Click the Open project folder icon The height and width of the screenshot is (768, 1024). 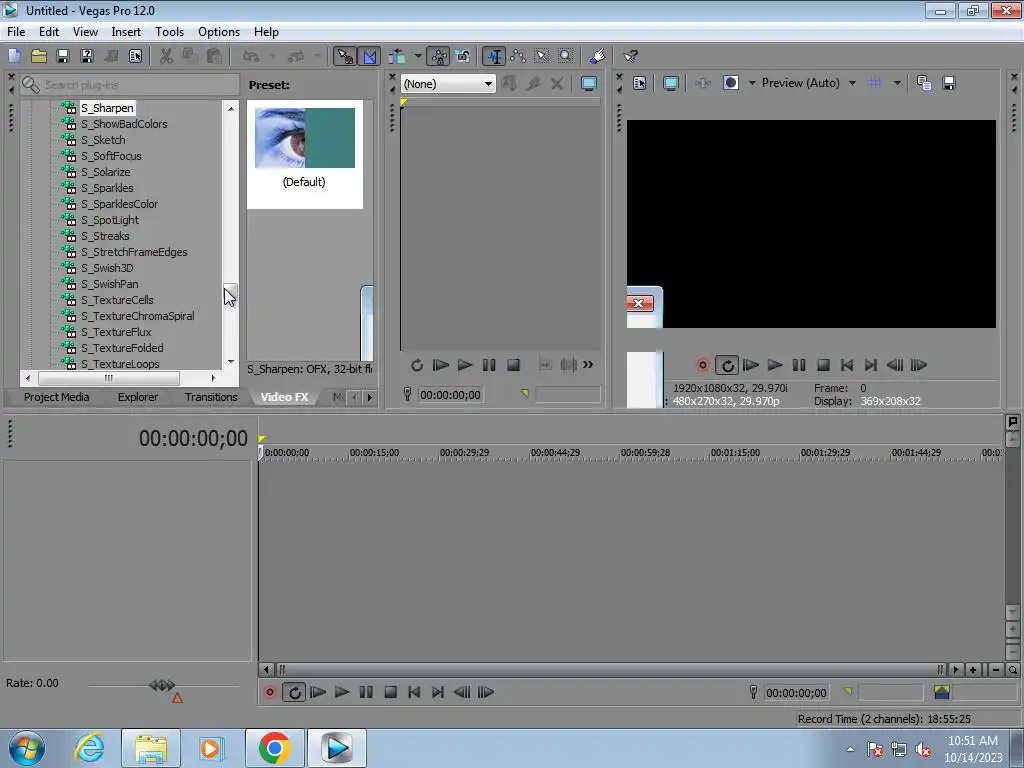coord(39,56)
